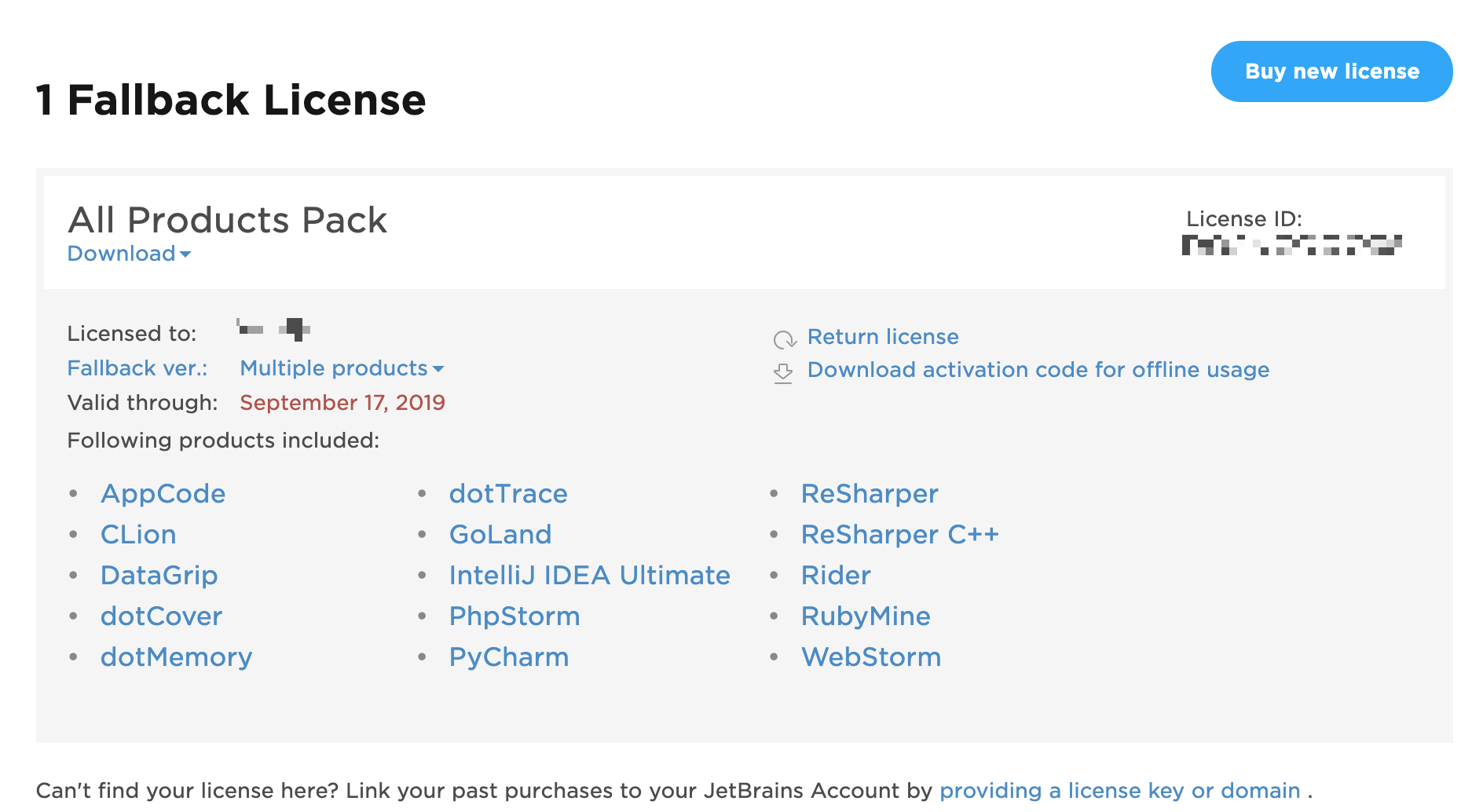Viewport: 1472px width, 812px height.
Task: Click the IntelliJ IDEA Ultimate link
Action: (x=590, y=576)
